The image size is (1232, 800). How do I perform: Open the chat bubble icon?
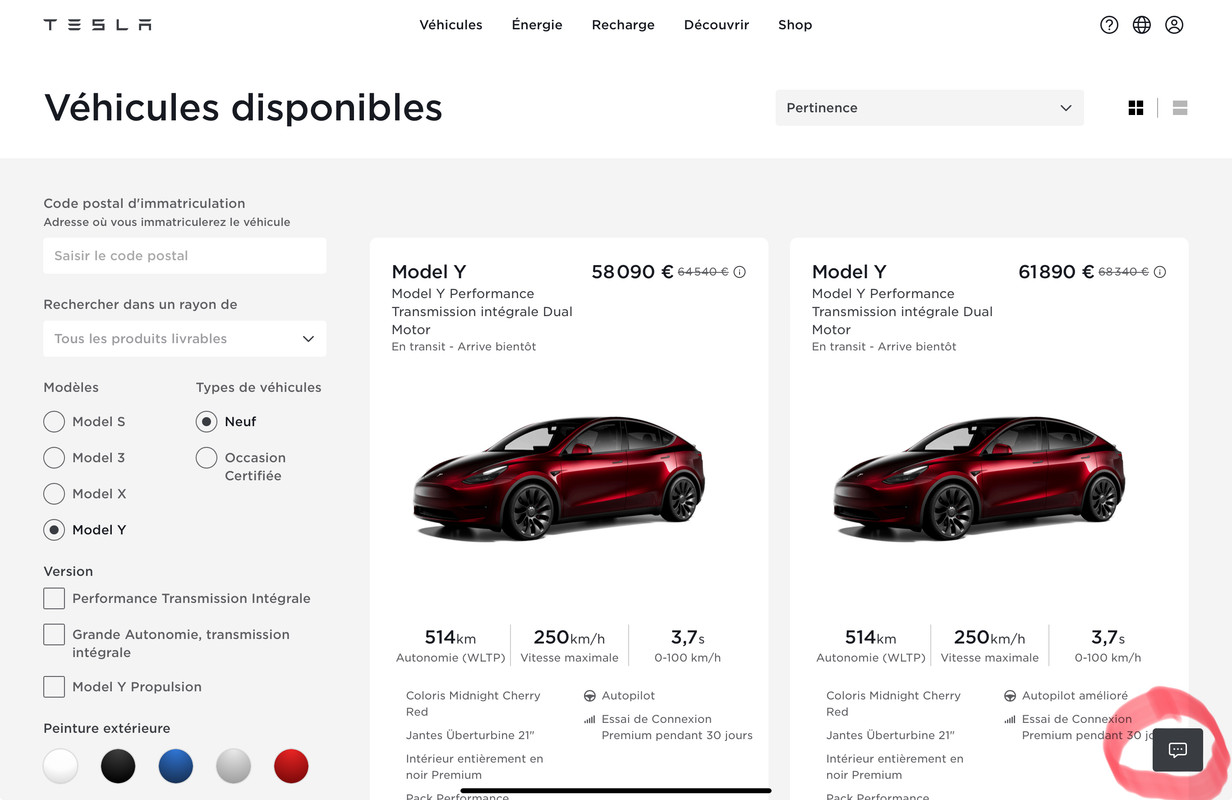pyautogui.click(x=1178, y=750)
